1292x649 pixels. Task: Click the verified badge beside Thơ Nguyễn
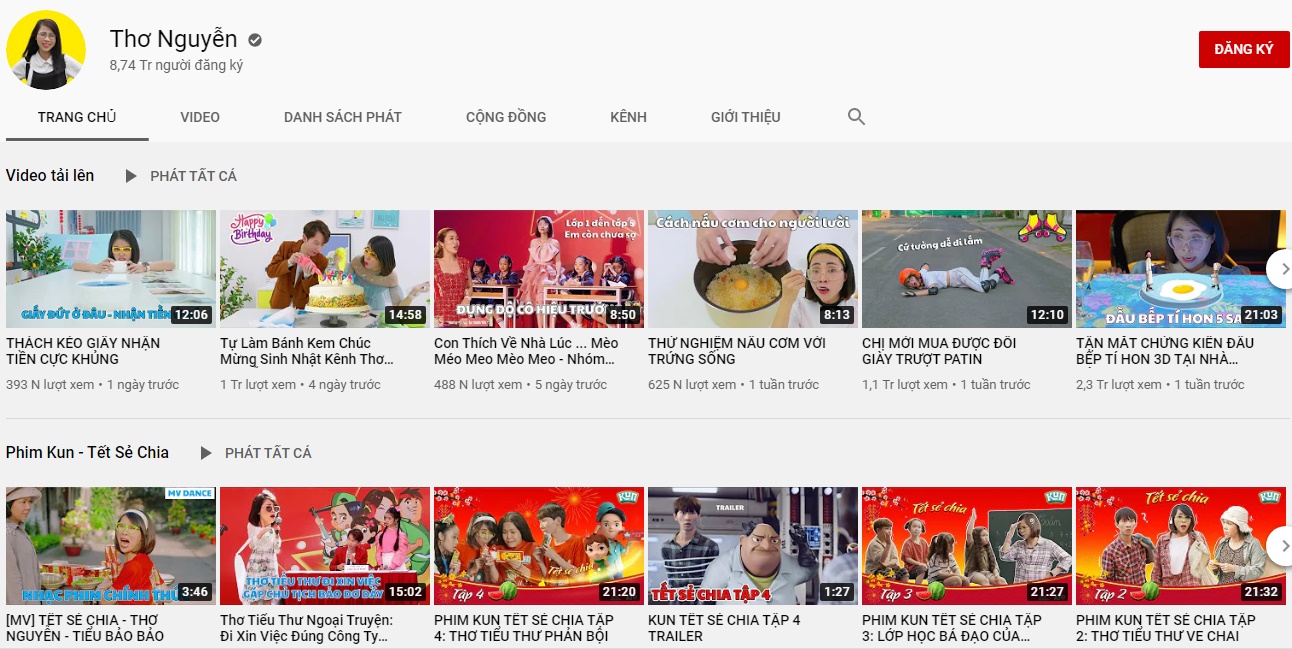[x=255, y=40]
